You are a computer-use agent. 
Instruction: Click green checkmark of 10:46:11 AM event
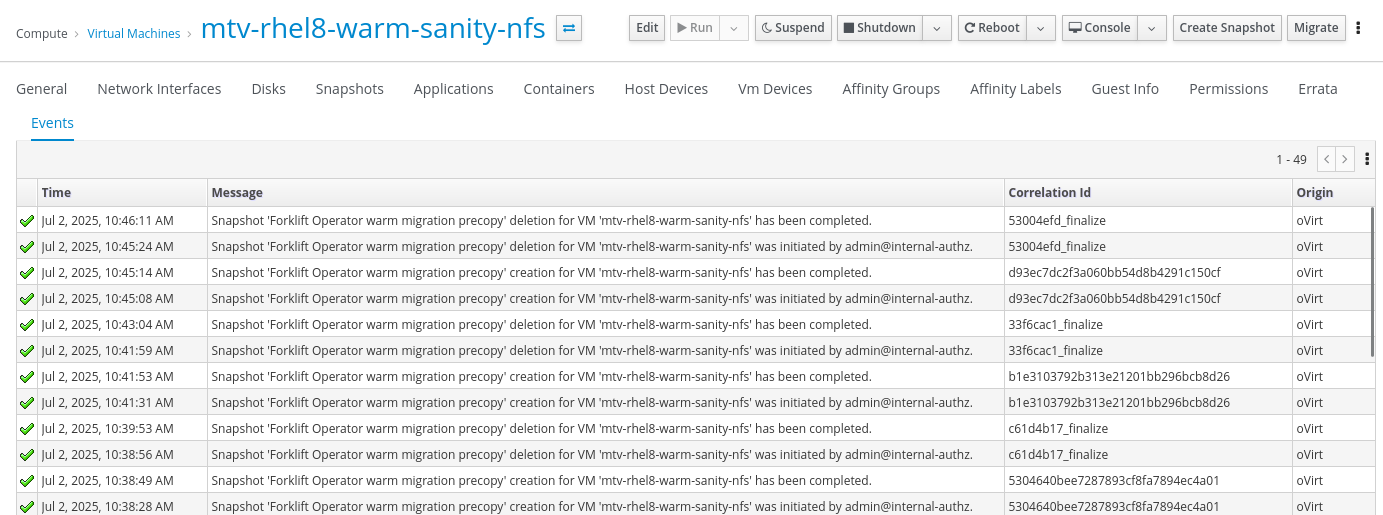pos(27,220)
